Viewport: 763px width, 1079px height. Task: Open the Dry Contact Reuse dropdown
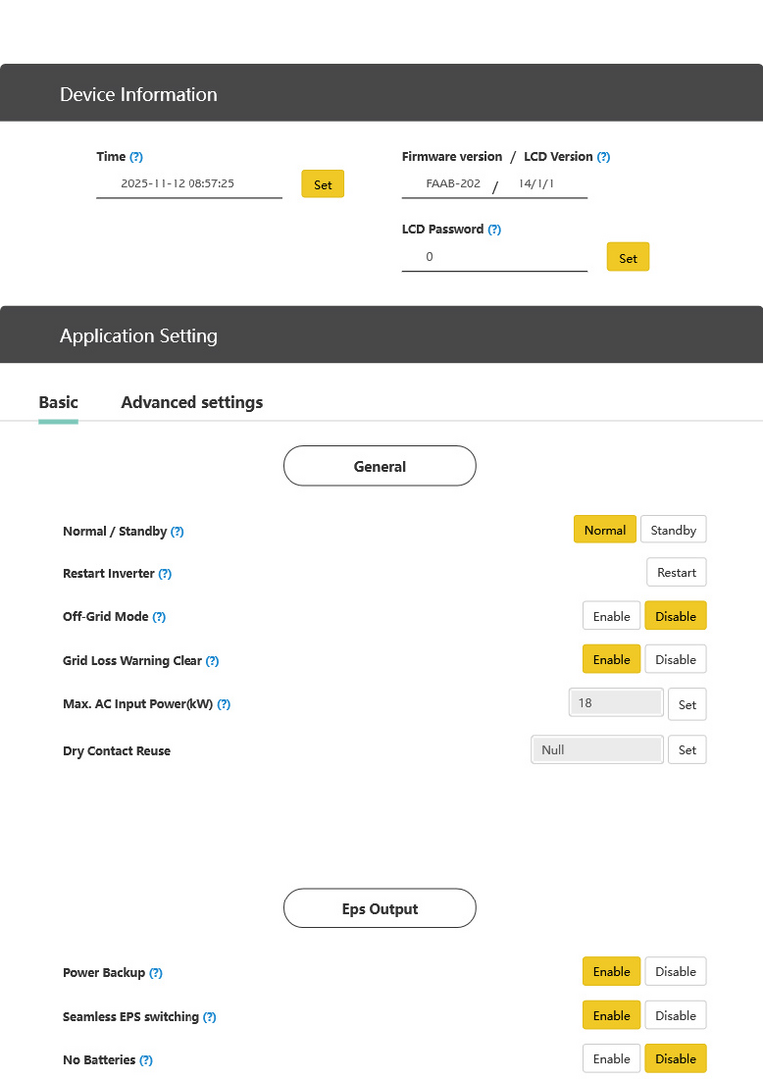(597, 750)
